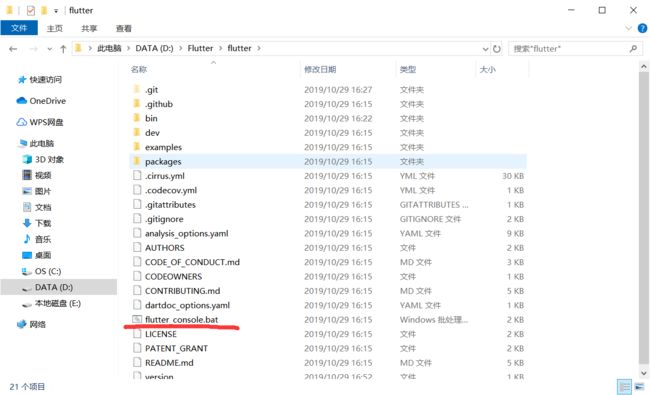Viewport: 650px width, 395px height.
Task: Open 3D 对象 in the navigation pane
Action: point(49,160)
